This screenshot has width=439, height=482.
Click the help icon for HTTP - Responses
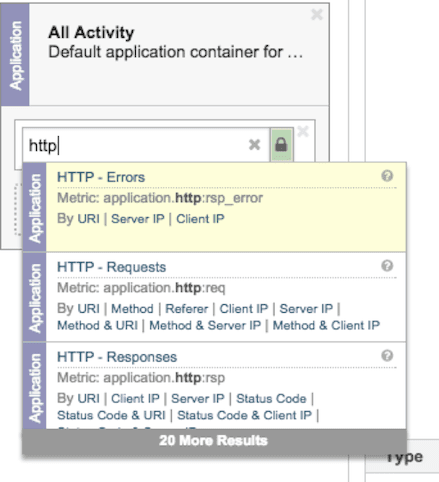pos(387,356)
